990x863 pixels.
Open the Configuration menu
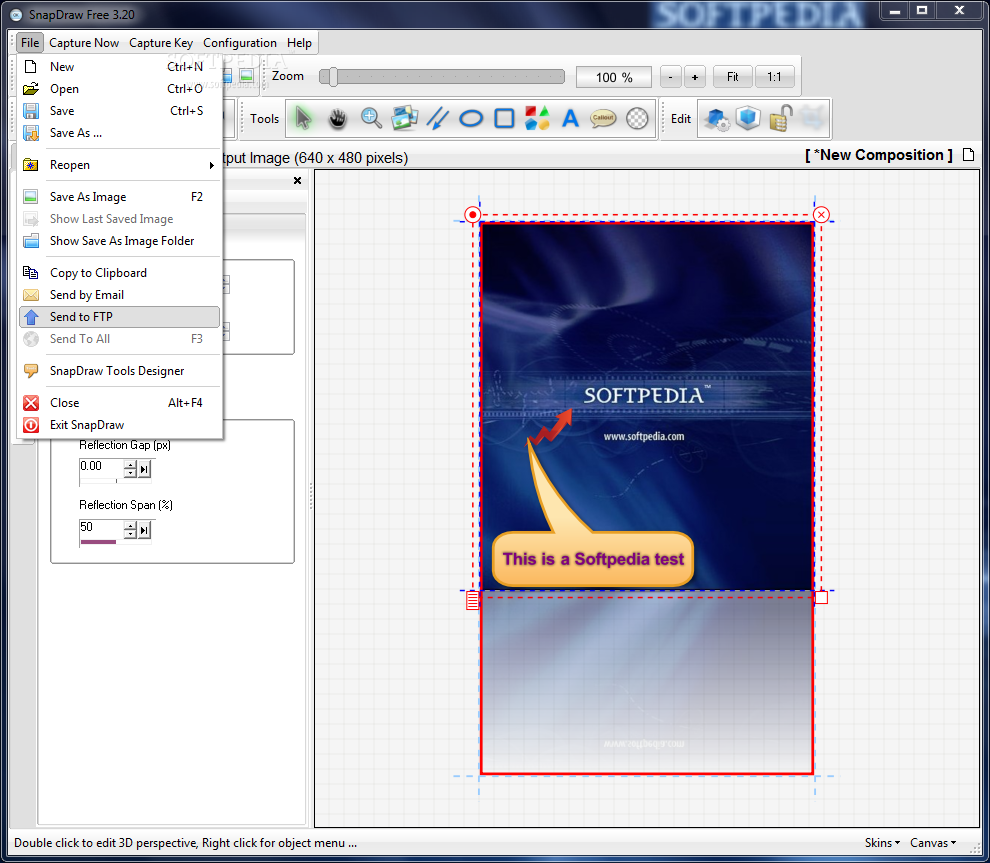(x=240, y=43)
